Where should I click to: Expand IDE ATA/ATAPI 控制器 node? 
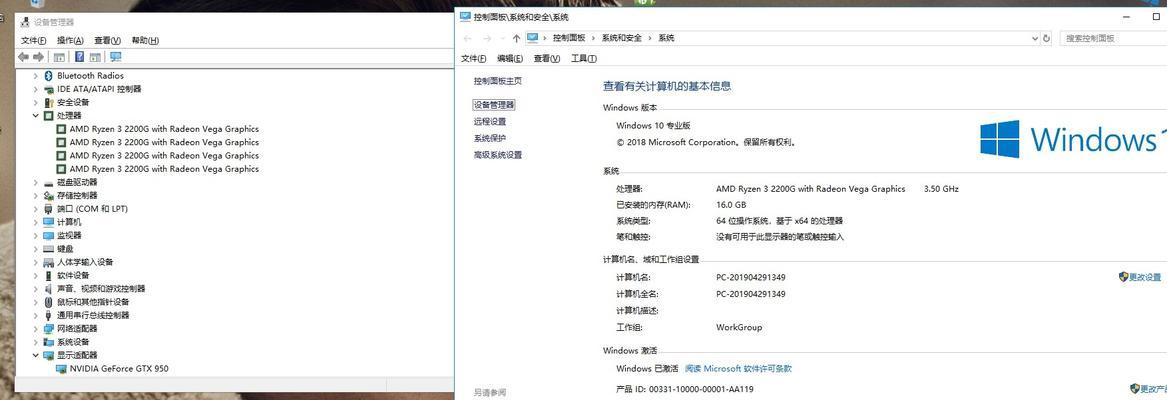35,89
